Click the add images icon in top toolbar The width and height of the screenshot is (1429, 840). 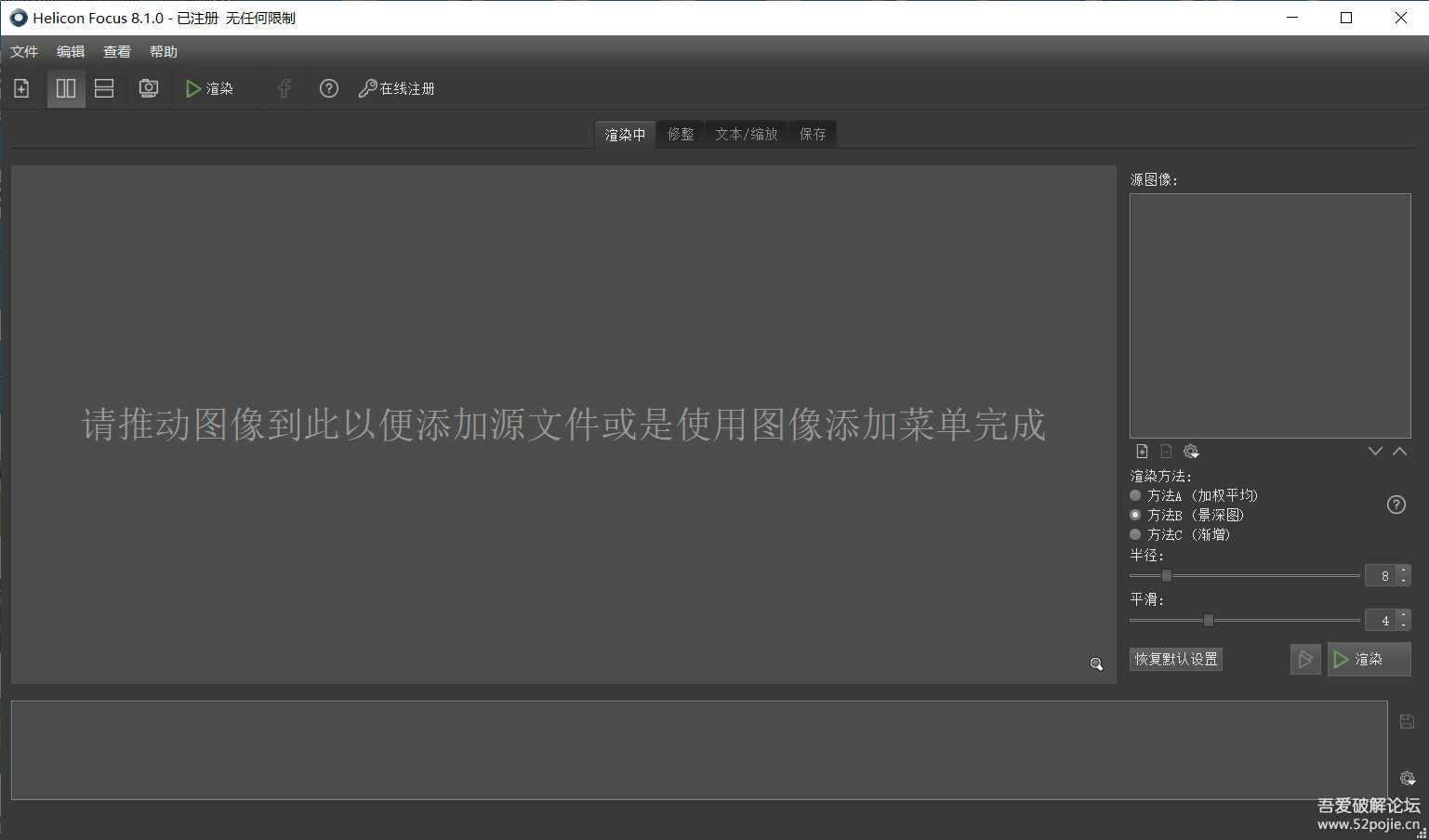click(21, 88)
